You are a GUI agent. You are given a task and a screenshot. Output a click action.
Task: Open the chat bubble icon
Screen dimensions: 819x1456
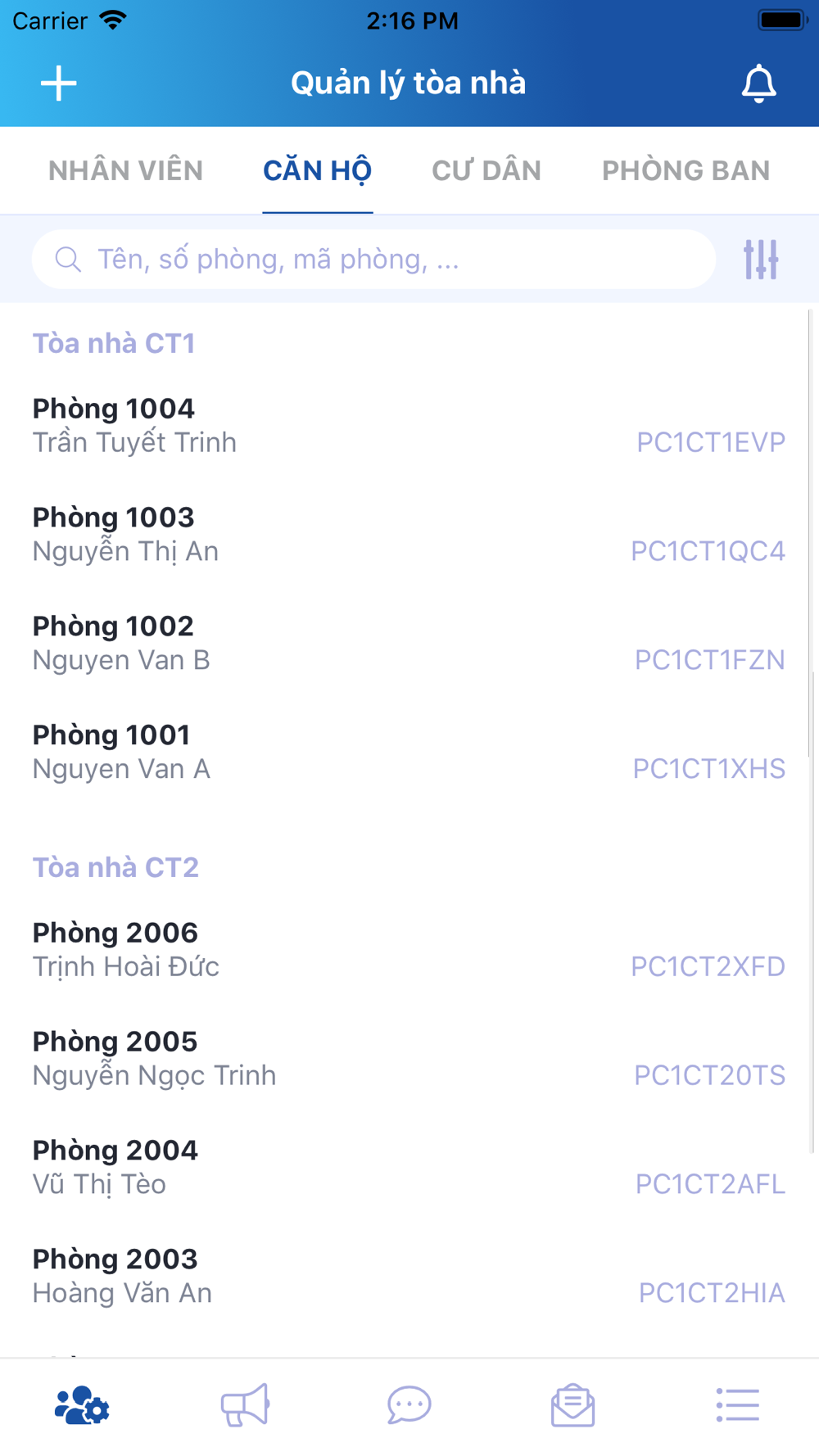pos(409,1405)
